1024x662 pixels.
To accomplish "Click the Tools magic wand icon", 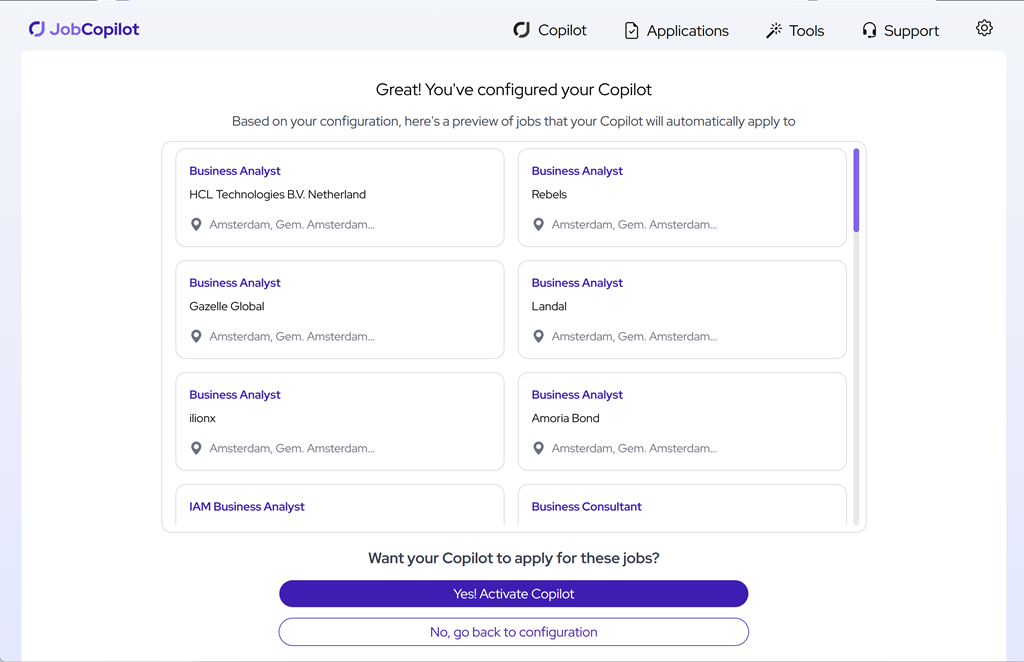I will pos(774,31).
